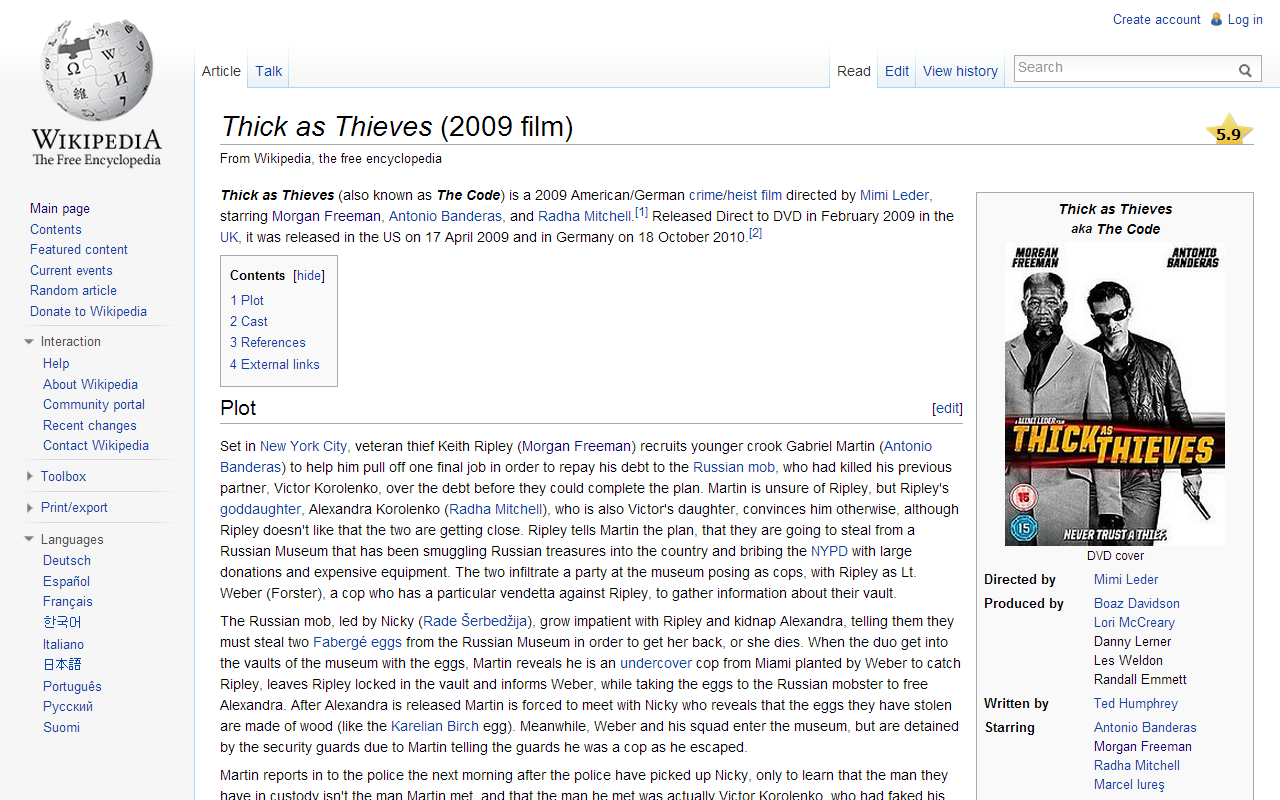Open Marcel Iureș in infobox

pos(1129,785)
